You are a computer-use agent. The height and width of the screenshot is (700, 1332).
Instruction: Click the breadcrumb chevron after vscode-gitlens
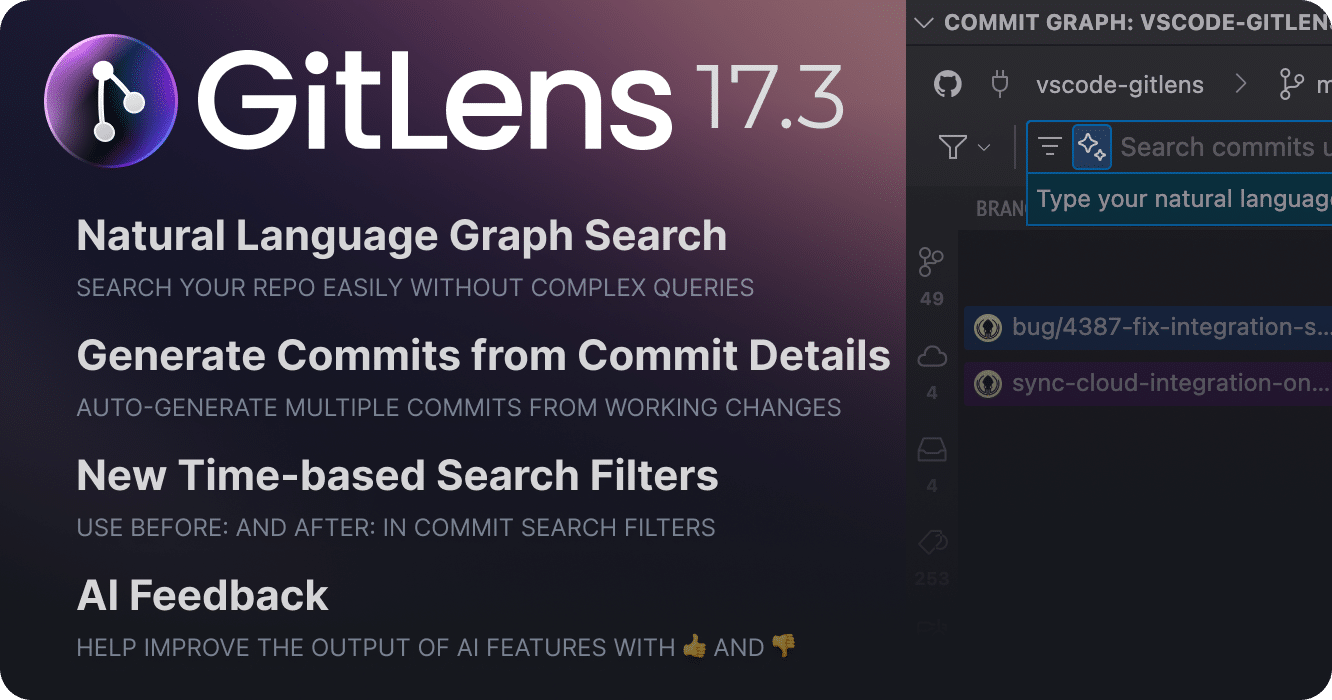[1241, 84]
